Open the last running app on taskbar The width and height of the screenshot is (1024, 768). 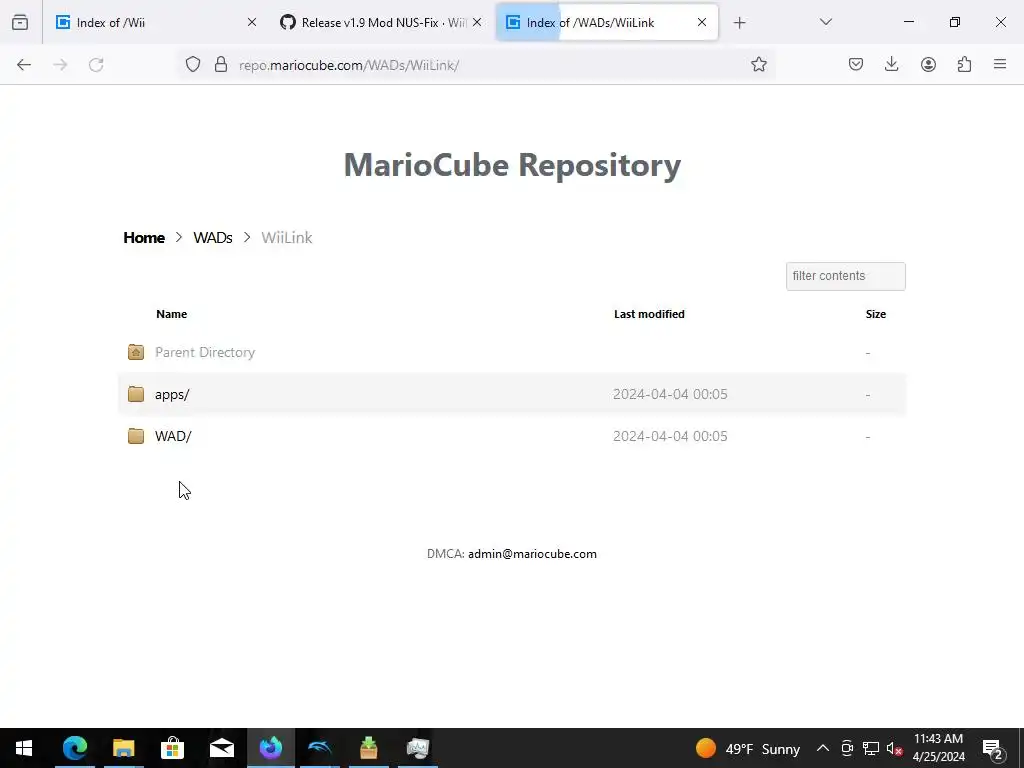coord(417,748)
